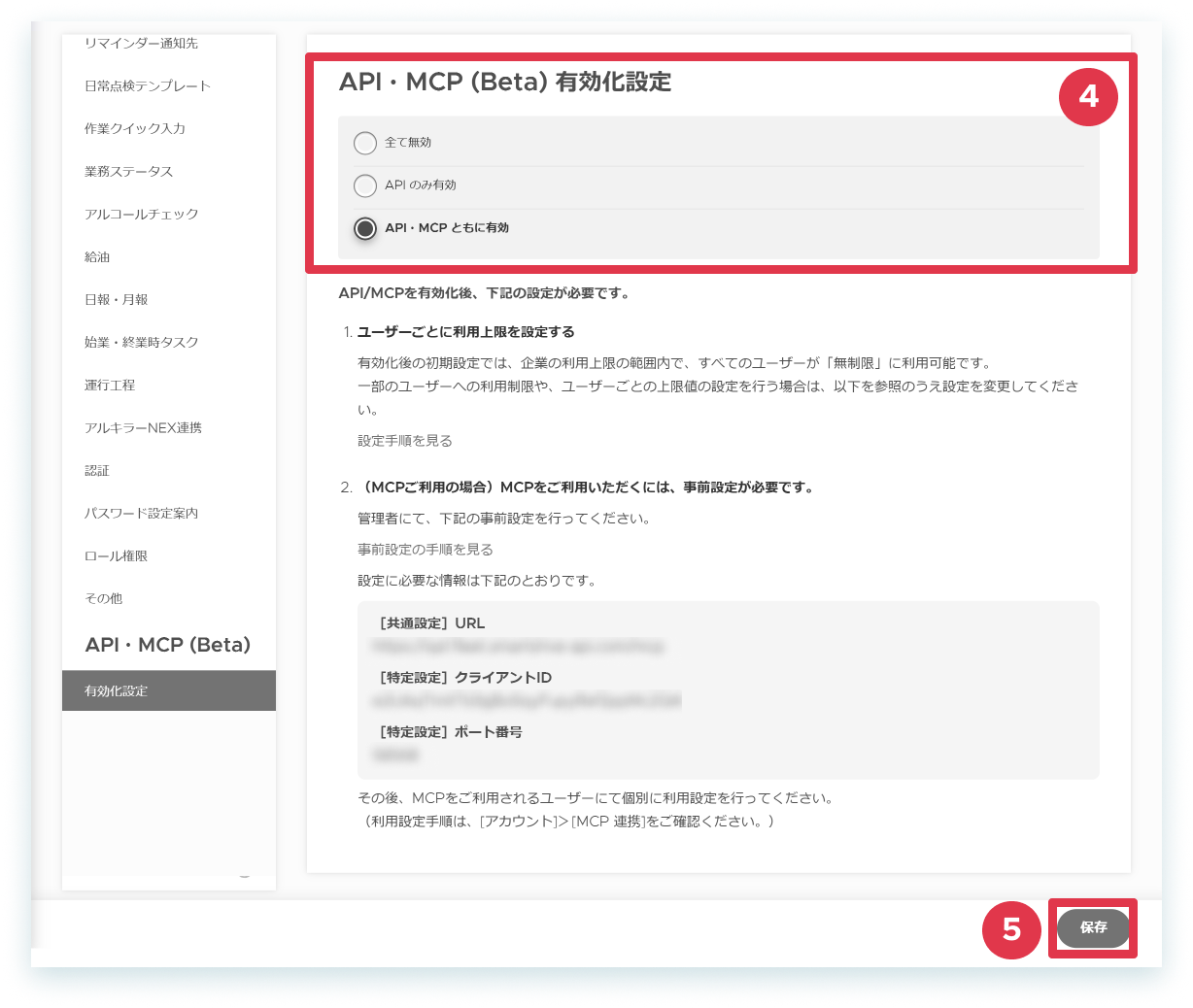This screenshot has height=1008, width=1193.
Task: Open パスワード設定案内 in the sidebar
Action: coord(142,514)
